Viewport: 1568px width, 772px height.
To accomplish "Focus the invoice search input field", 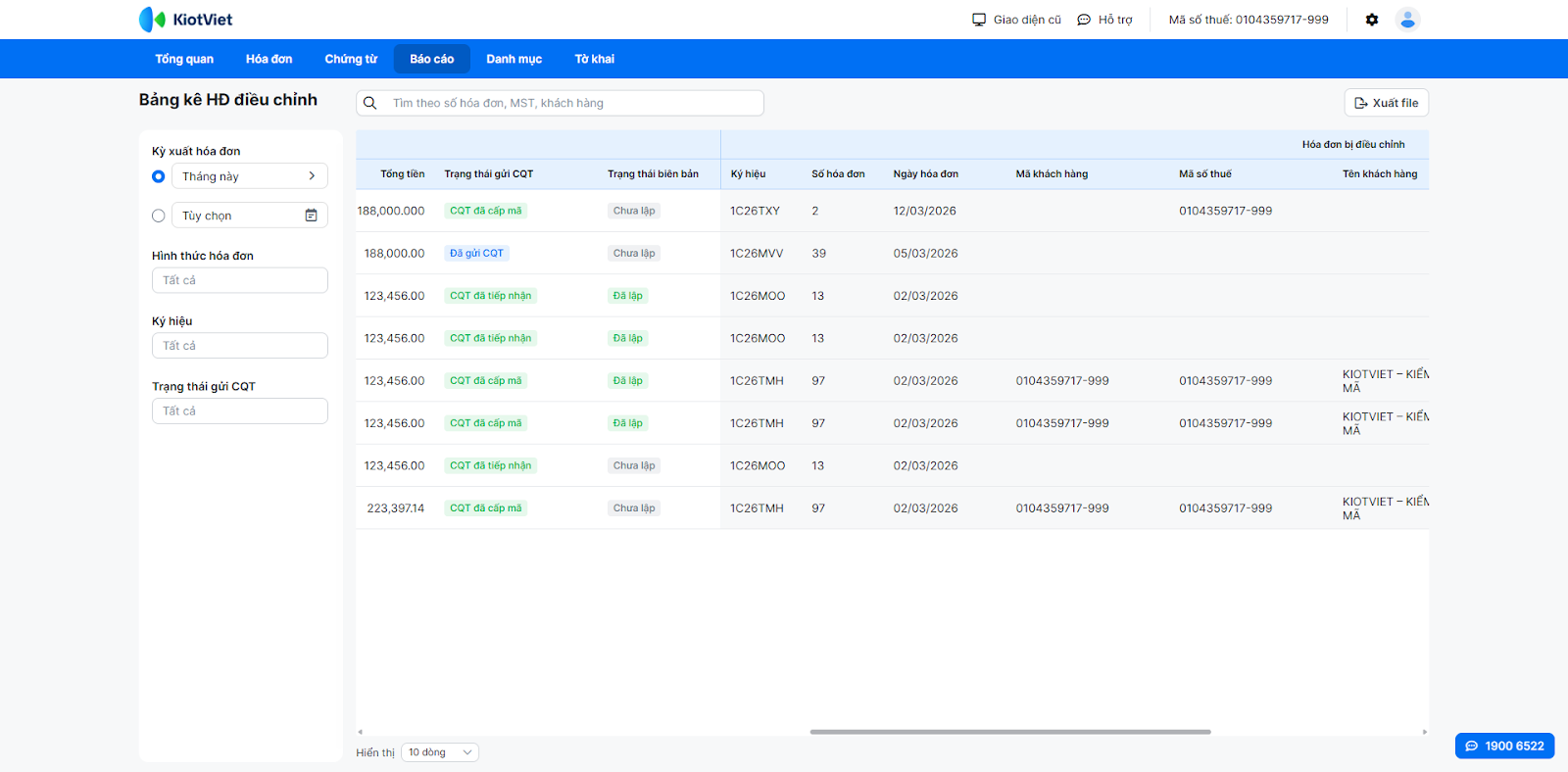I will pos(573,103).
